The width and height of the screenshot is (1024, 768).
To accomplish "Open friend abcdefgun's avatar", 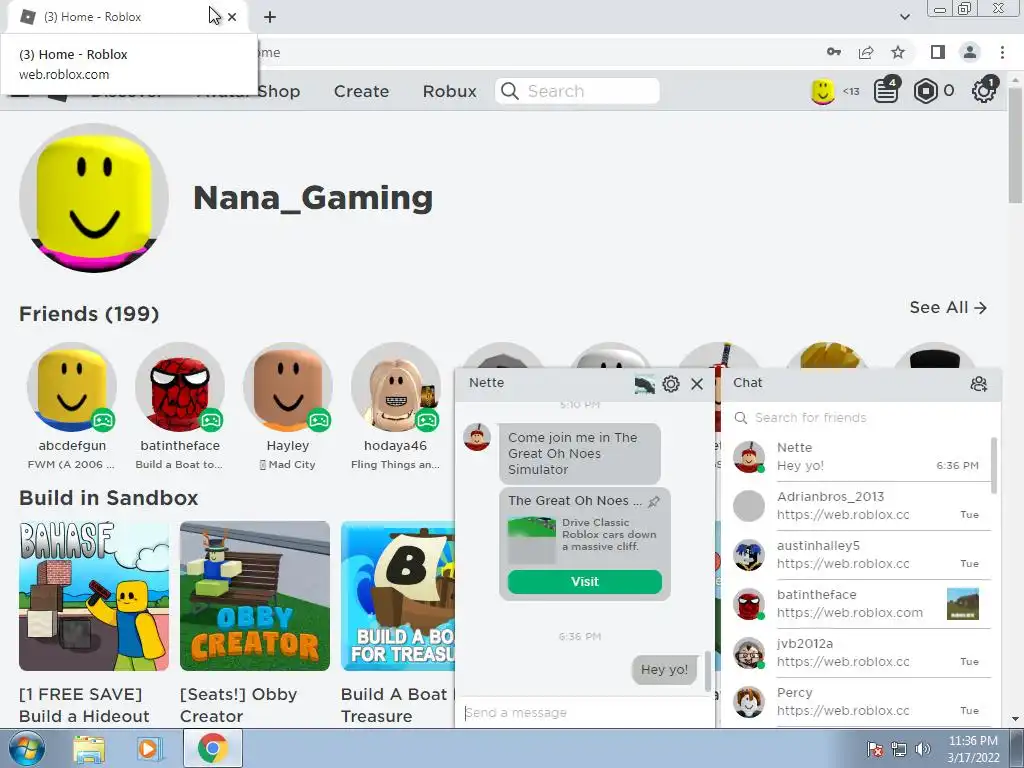I will pos(72,387).
